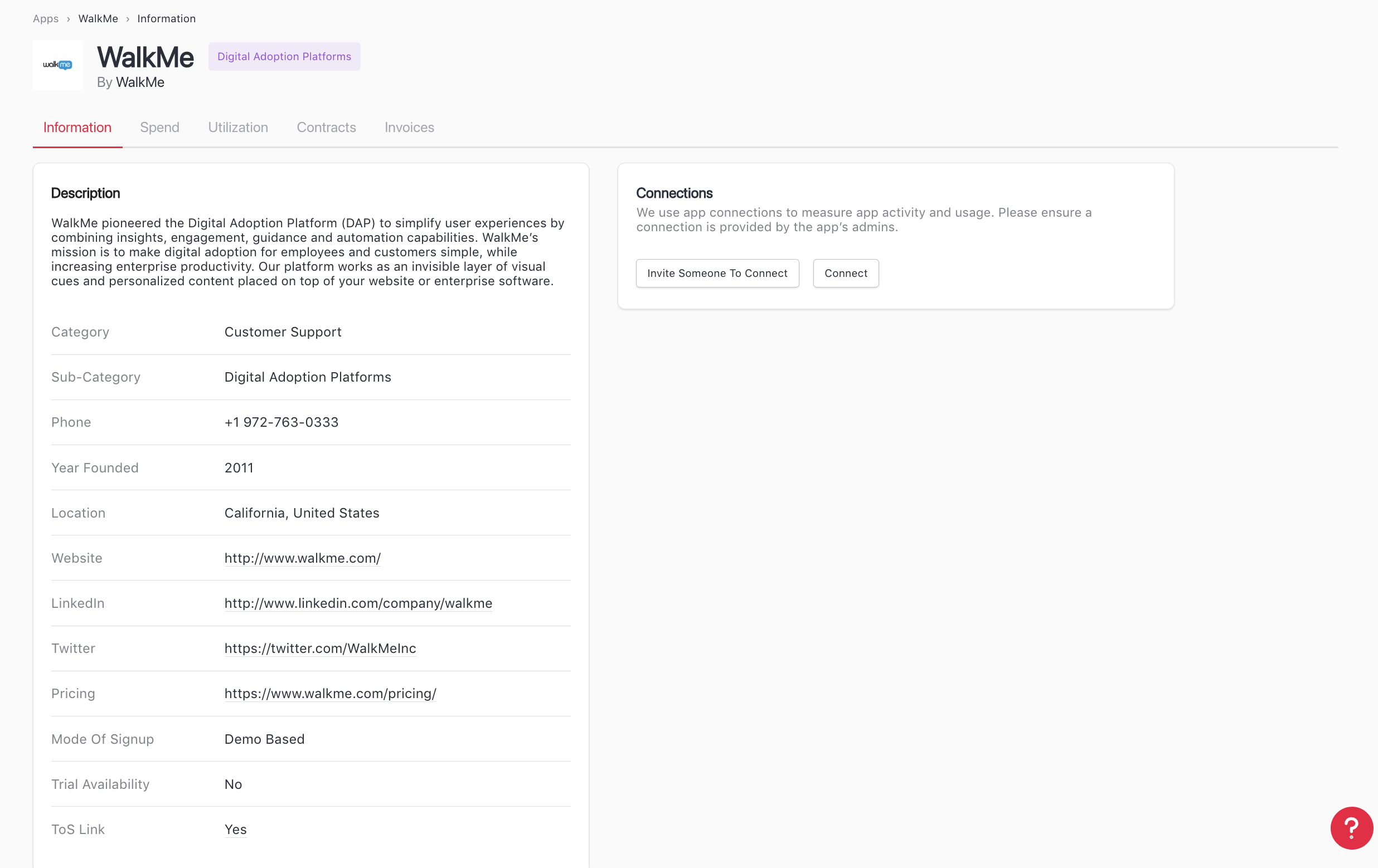Click the red help question mark icon
Image resolution: width=1378 pixels, height=868 pixels.
pos(1351,827)
